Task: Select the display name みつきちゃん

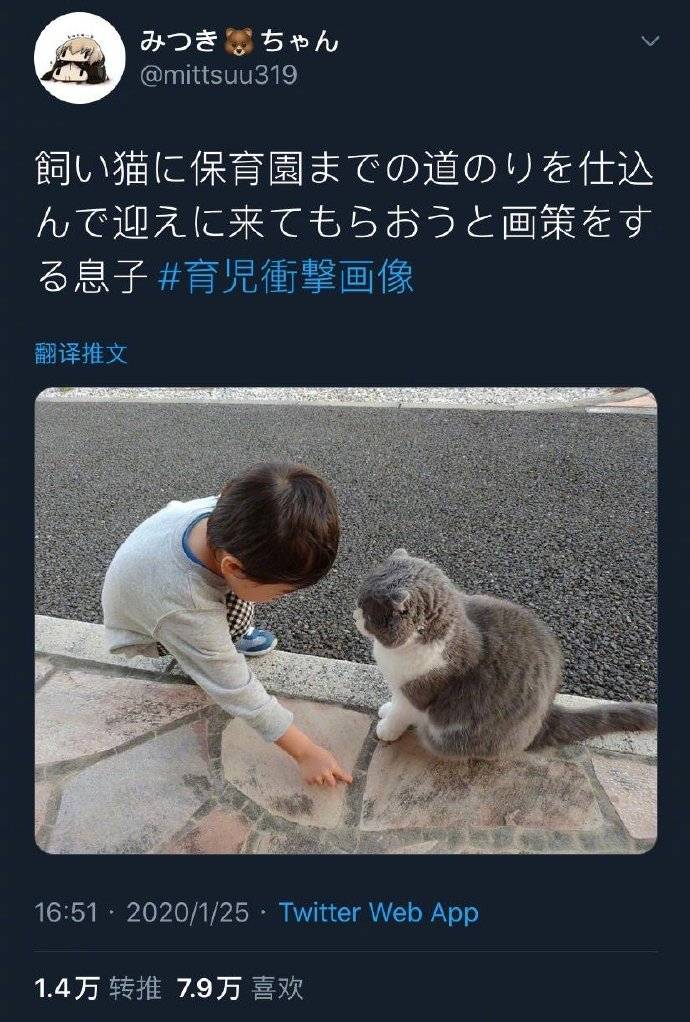Action: (x=239, y=42)
